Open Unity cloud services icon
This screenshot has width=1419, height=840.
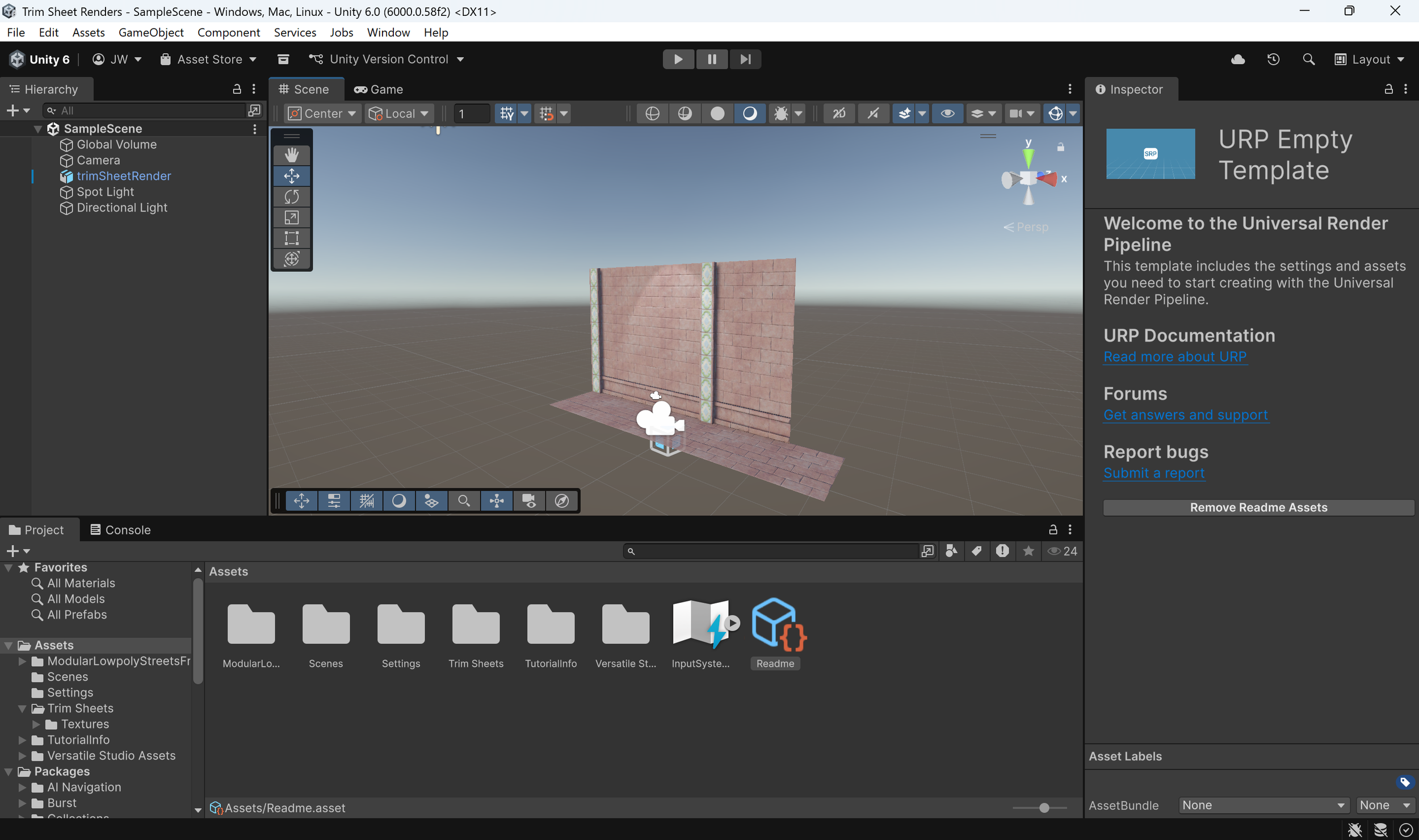(1238, 59)
